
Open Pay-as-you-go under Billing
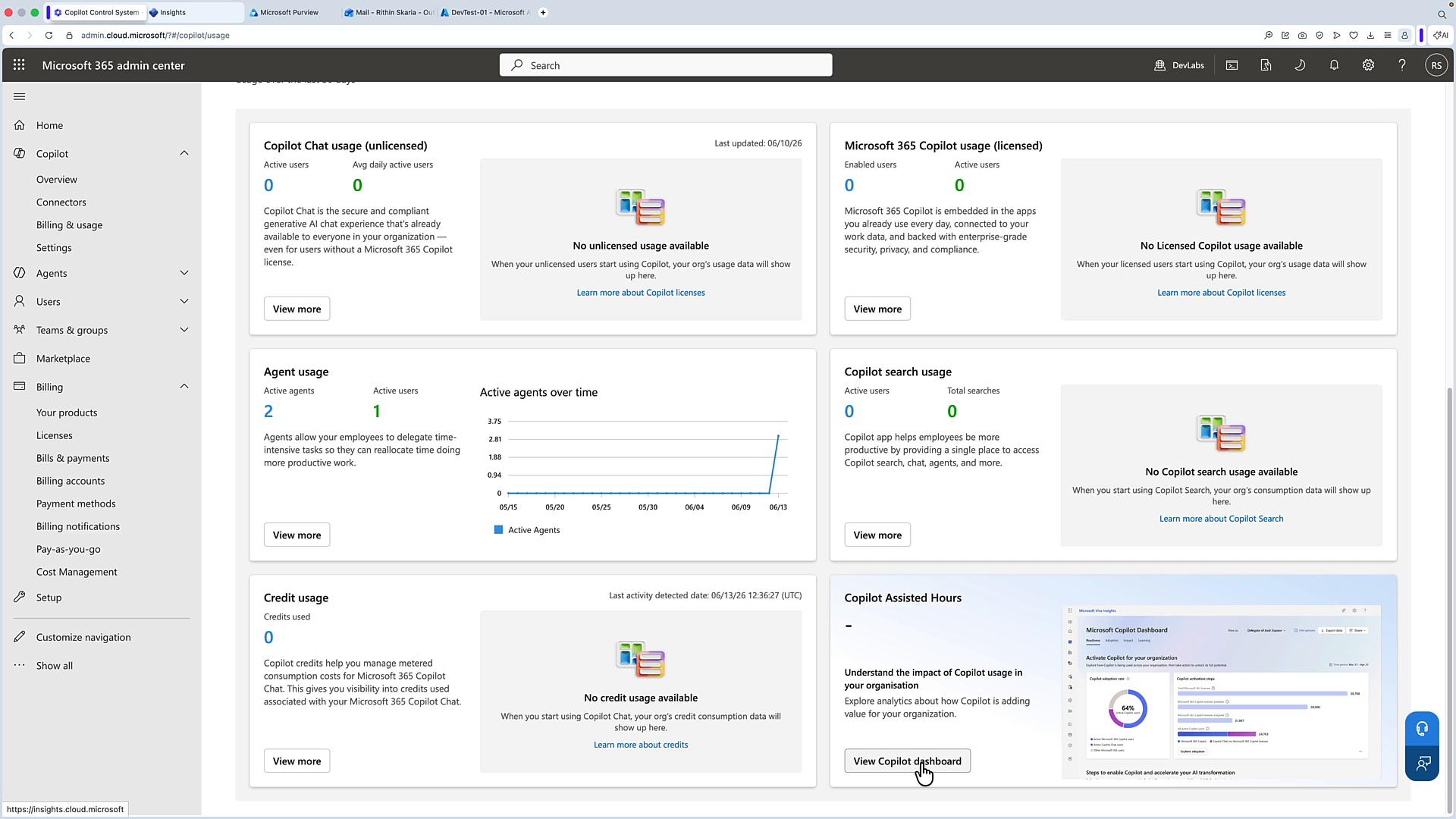(68, 549)
